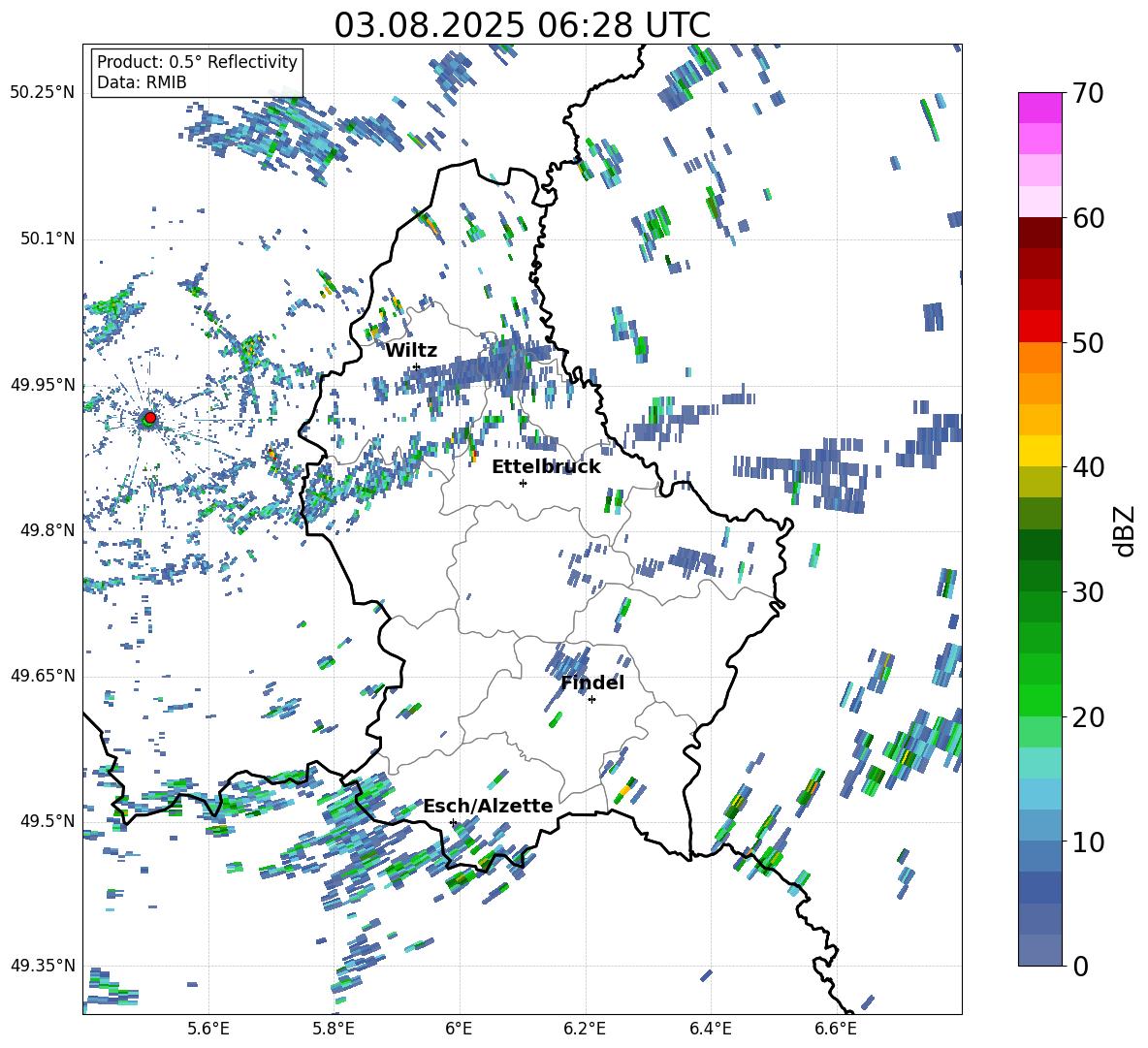This screenshot has height=1048, width=1148.
Task: Click the colorbar tick value 50
Action: [1088, 343]
